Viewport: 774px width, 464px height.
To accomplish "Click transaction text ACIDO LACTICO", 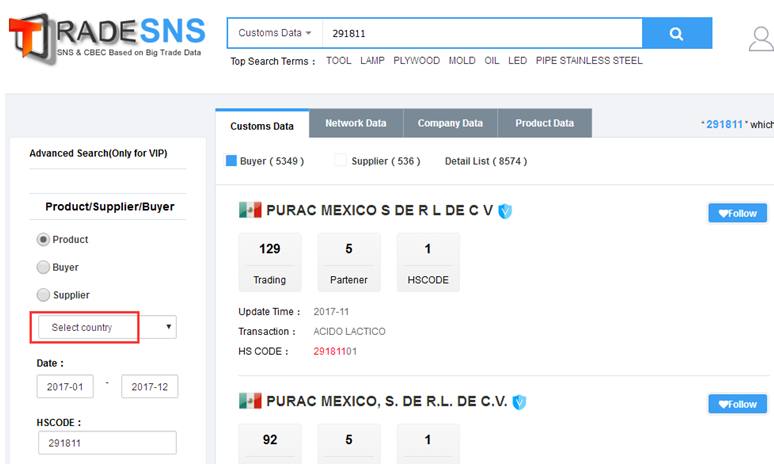I will tap(349, 332).
